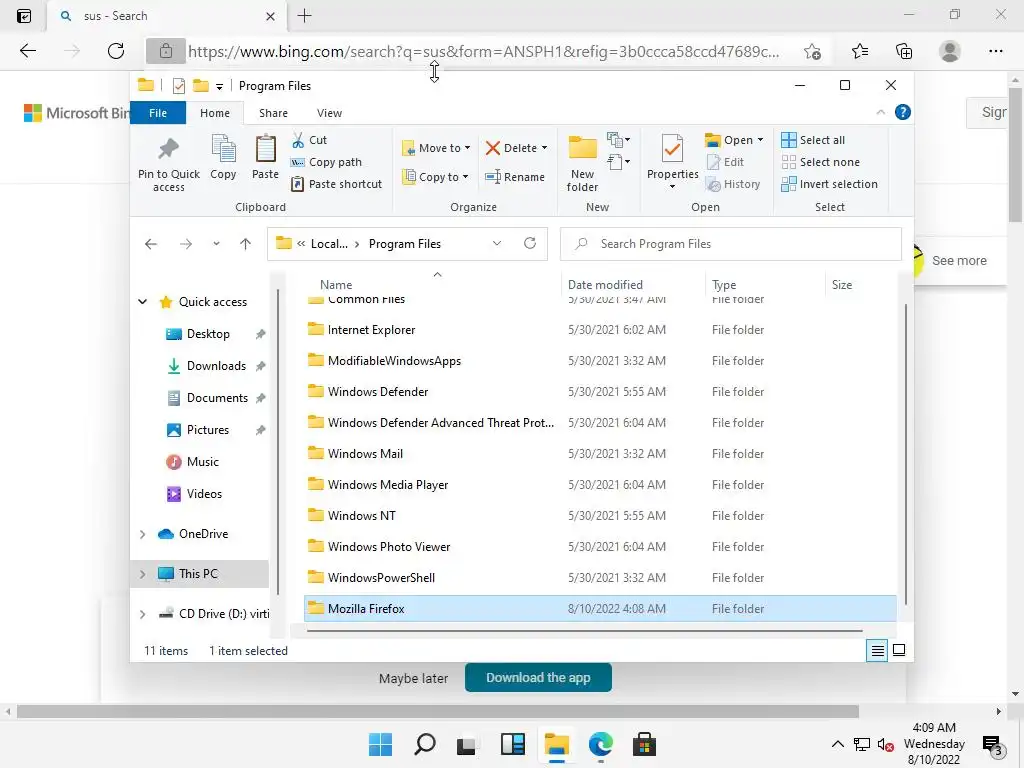Open History for the selected item
This screenshot has width=1024, height=768.
[x=733, y=184]
